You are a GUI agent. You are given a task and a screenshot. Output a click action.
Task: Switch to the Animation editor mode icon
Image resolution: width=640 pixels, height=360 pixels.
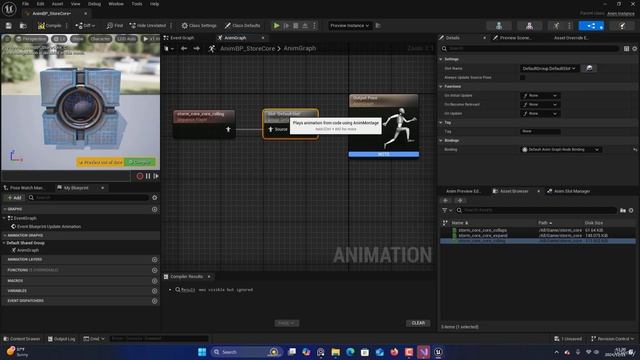click(556, 26)
